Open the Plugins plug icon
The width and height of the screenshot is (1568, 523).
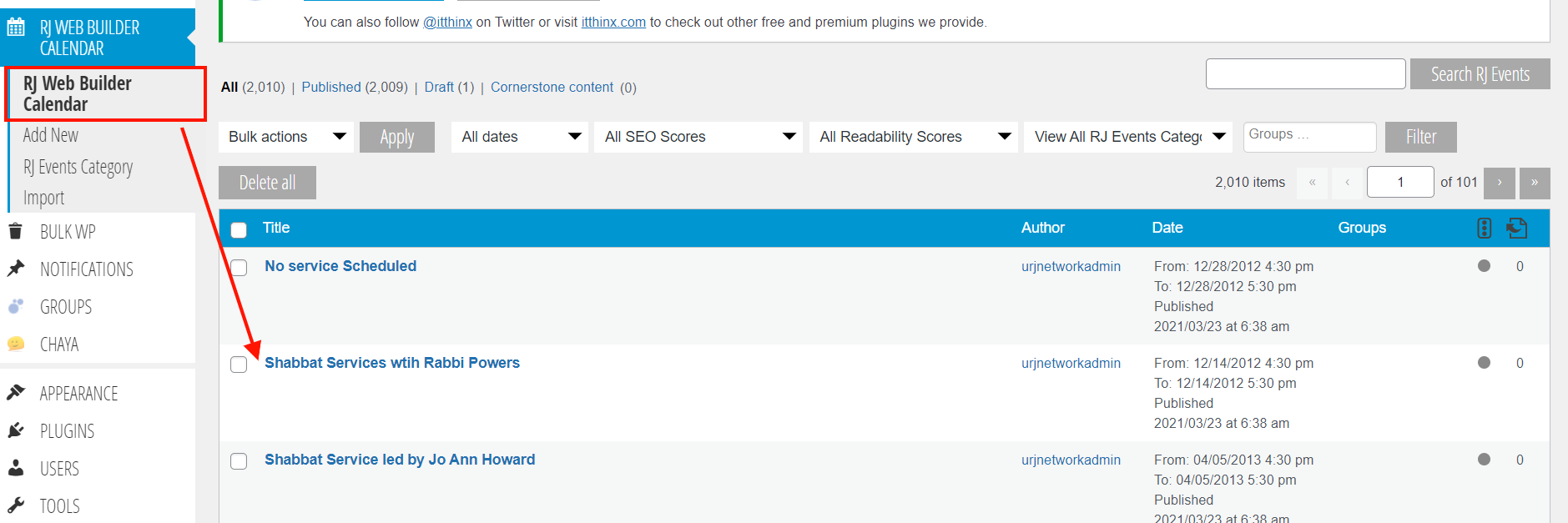15,430
